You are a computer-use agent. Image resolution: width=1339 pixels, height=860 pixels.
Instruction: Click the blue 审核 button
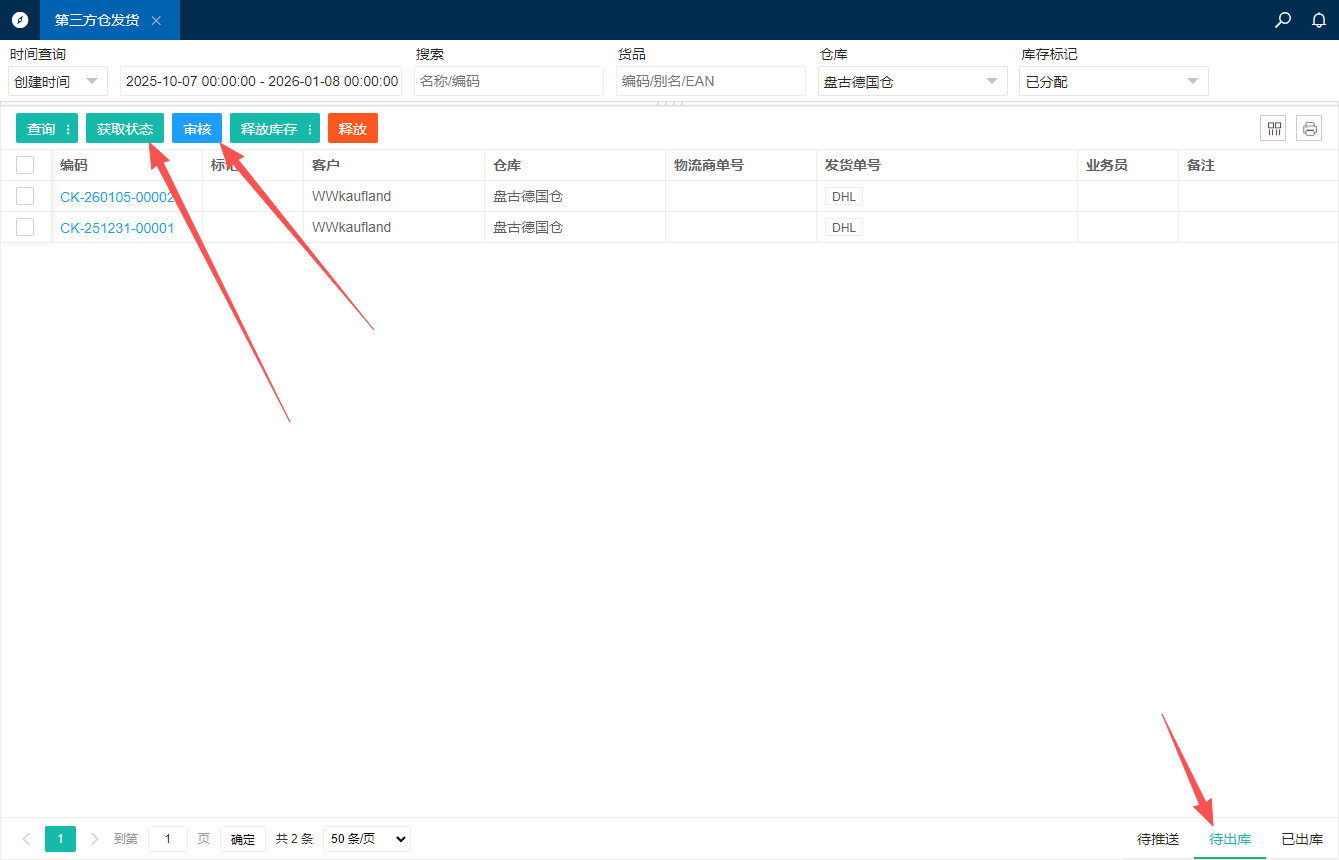(x=197, y=129)
